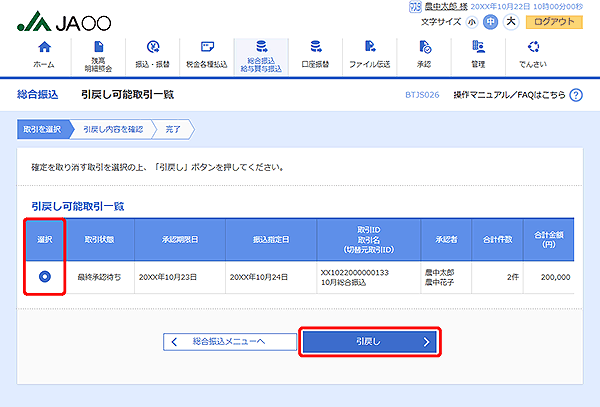Image resolution: width=600 pixels, height=407 pixels.
Task: Open 総合振込 給与賞与振込 coin stack icon
Action: coord(261,46)
